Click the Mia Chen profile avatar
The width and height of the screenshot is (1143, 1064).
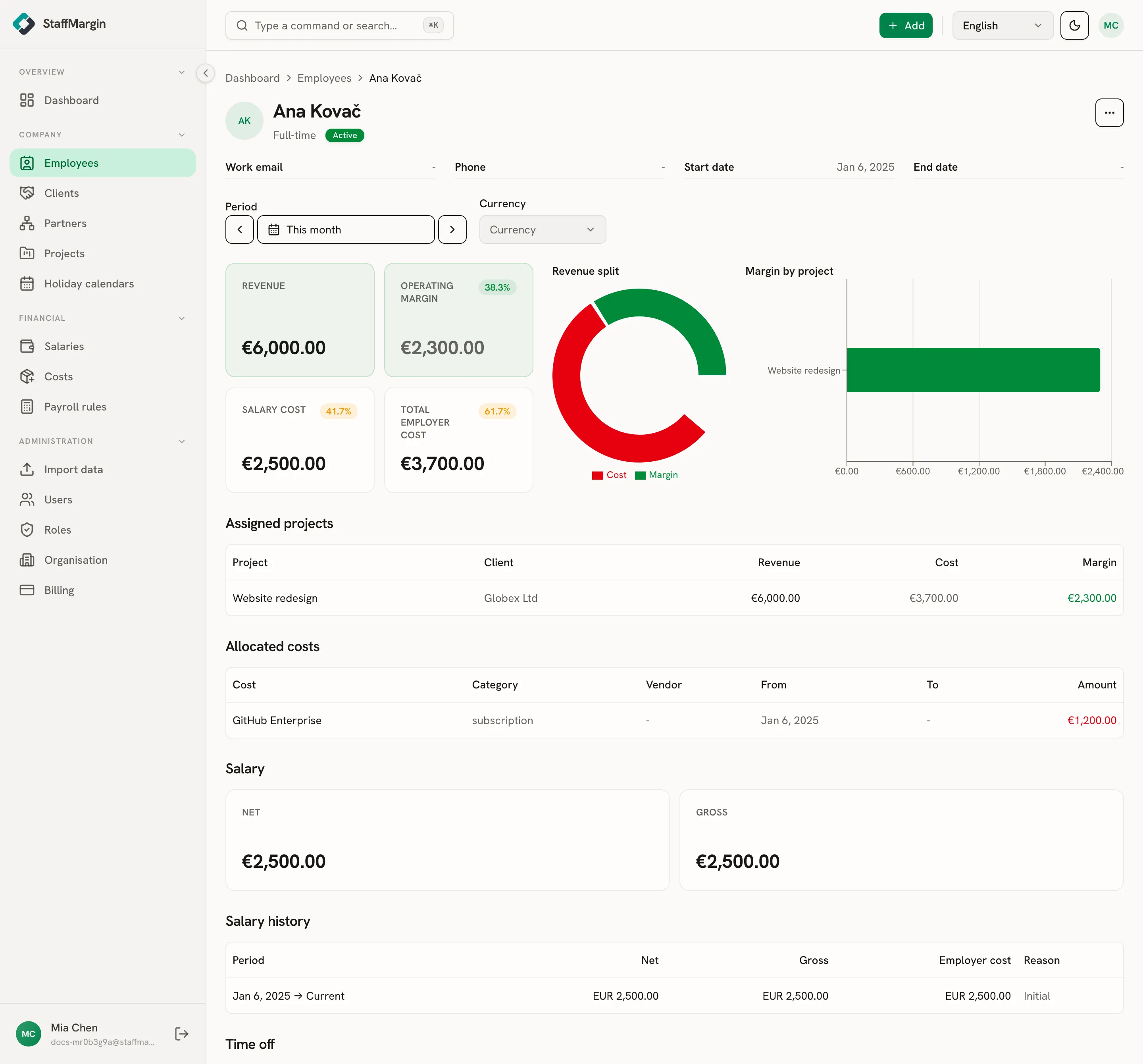click(28, 1033)
